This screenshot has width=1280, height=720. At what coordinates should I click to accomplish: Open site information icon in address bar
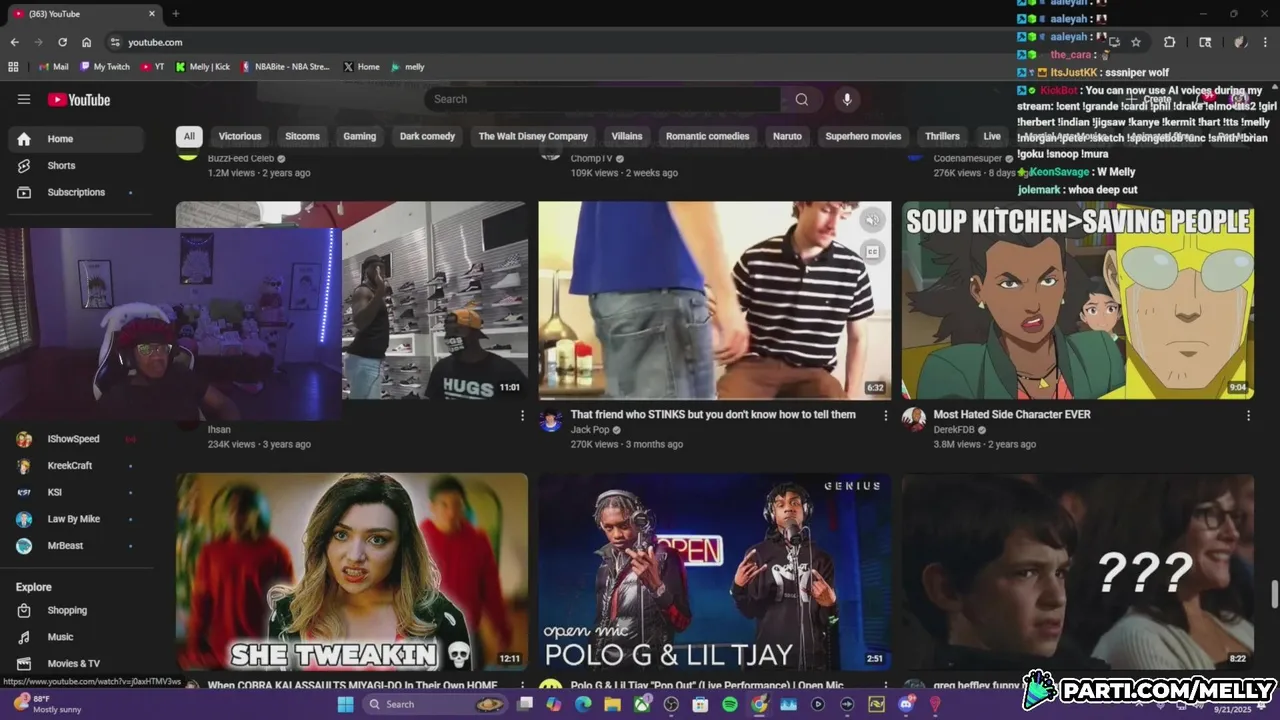click(x=115, y=42)
